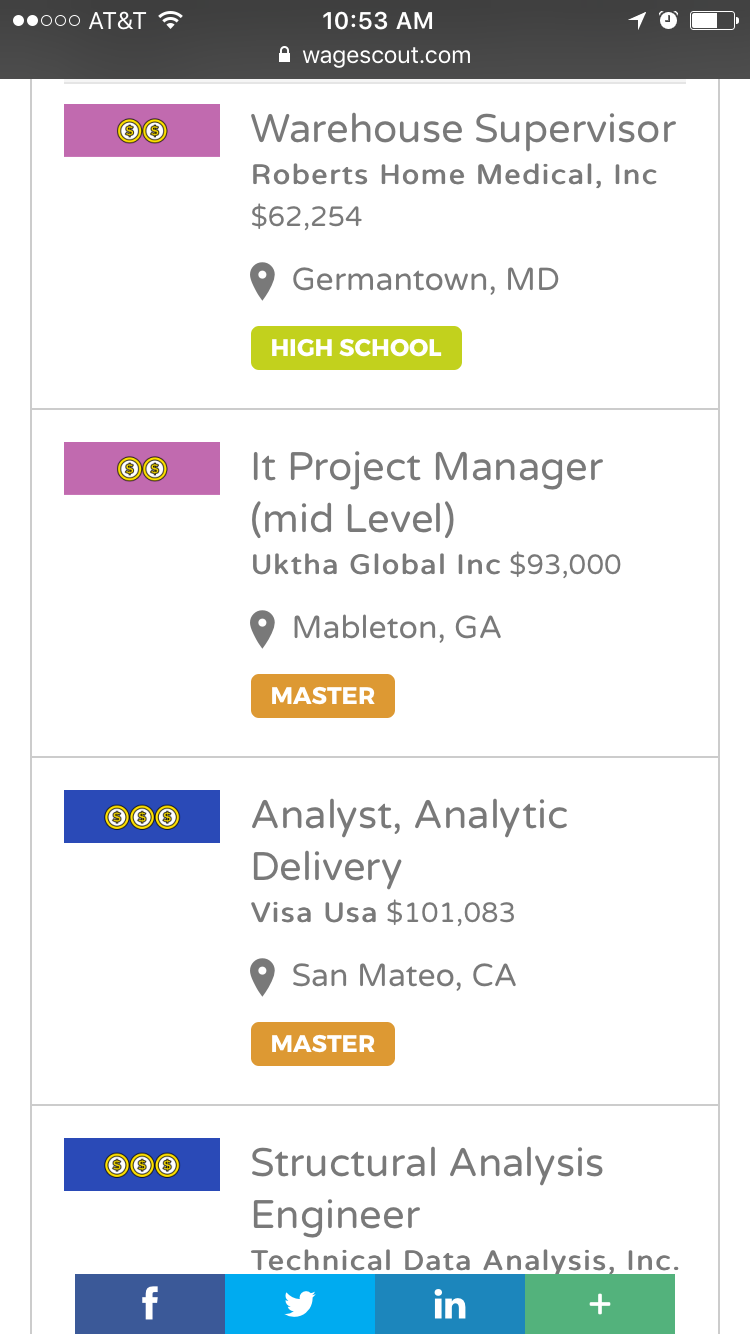Viewport: 750px width, 1334px height.
Task: Tap the pink two-coin badge for It Project Manager
Action: click(142, 468)
